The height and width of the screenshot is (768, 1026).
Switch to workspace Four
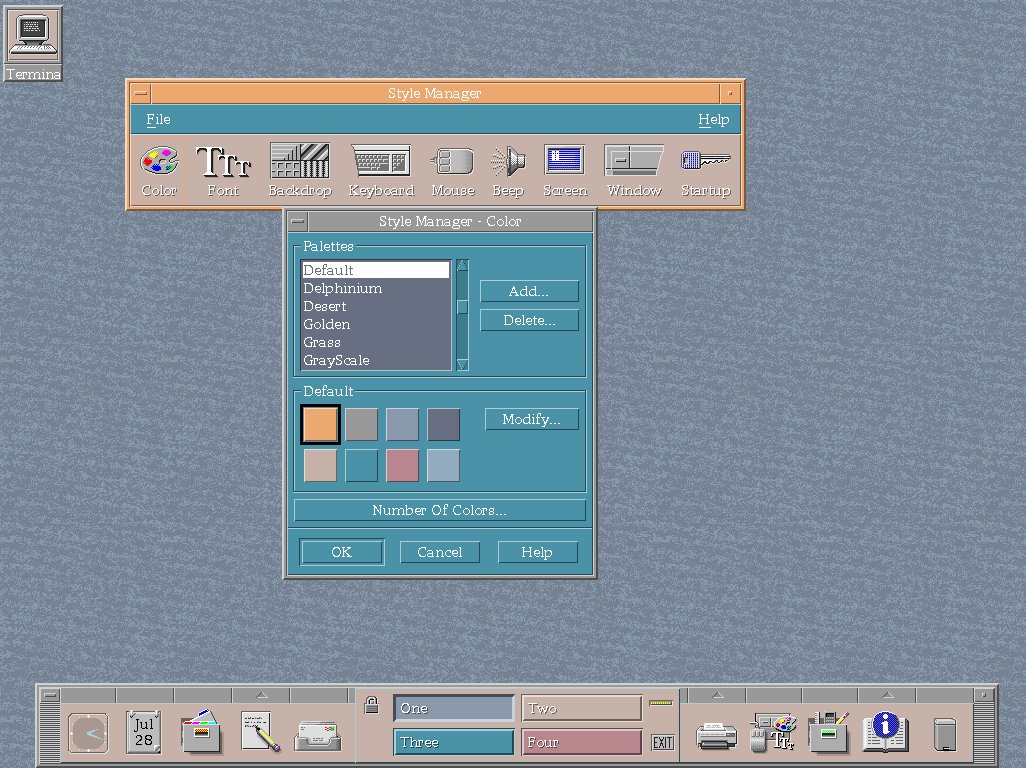pos(581,741)
